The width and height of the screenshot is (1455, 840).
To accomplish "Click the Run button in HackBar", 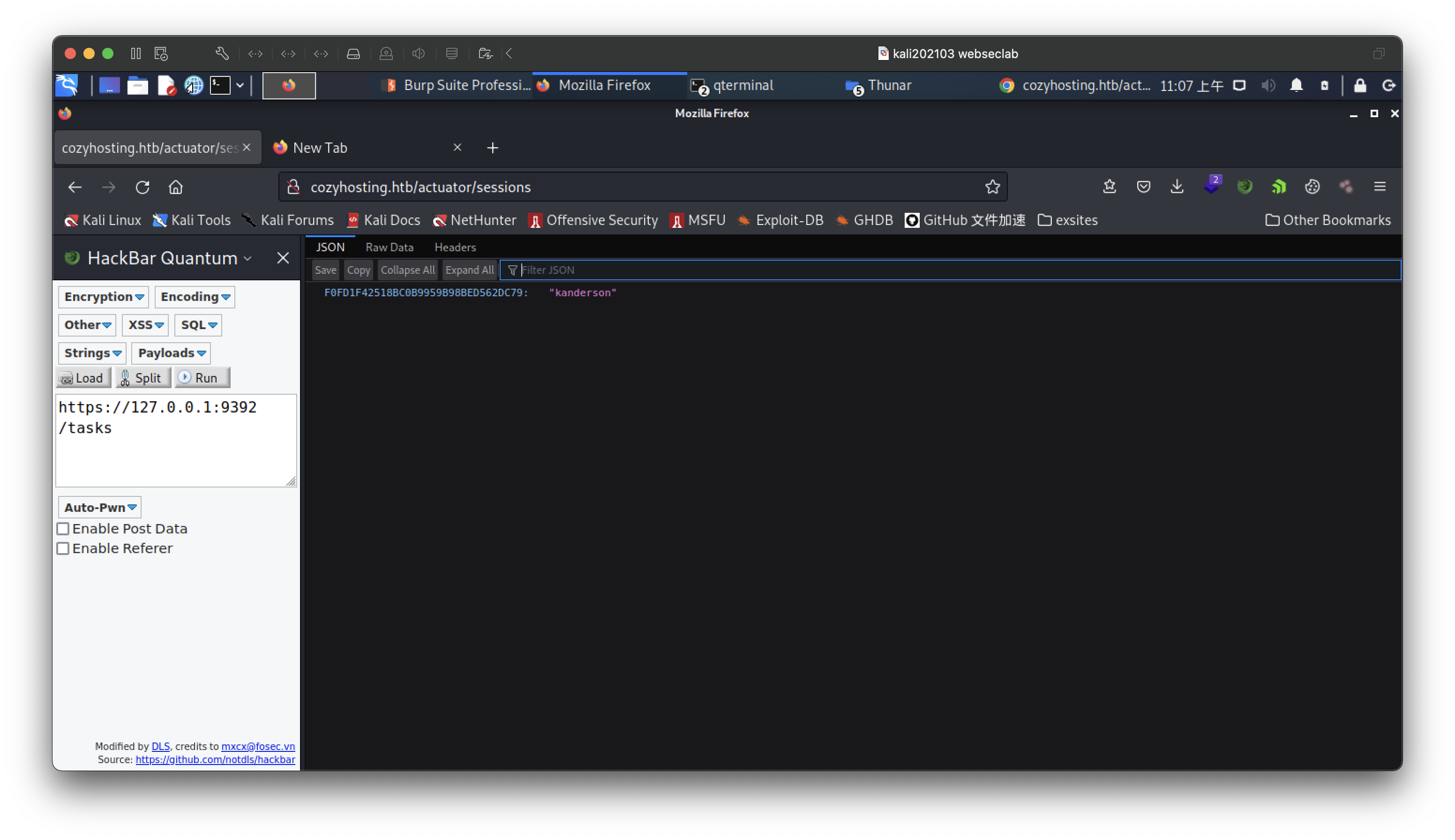I will click(x=199, y=378).
